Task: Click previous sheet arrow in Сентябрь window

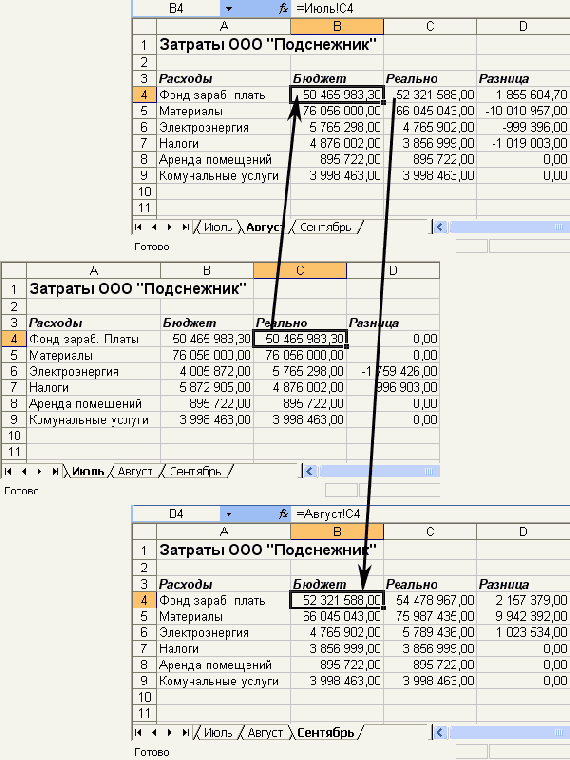Action: [x=154, y=732]
